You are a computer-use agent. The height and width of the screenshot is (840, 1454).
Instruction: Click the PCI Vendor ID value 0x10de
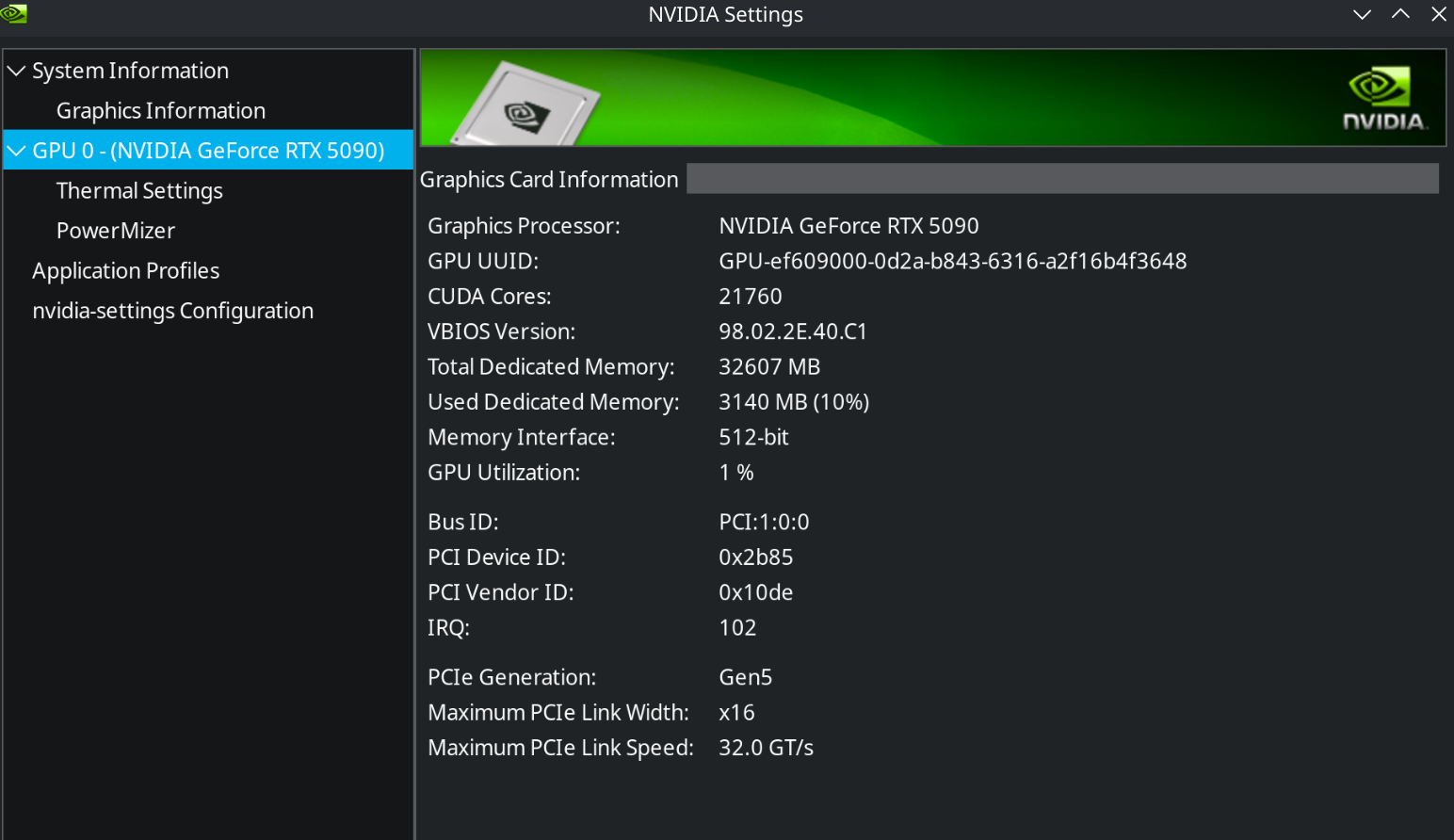[755, 592]
